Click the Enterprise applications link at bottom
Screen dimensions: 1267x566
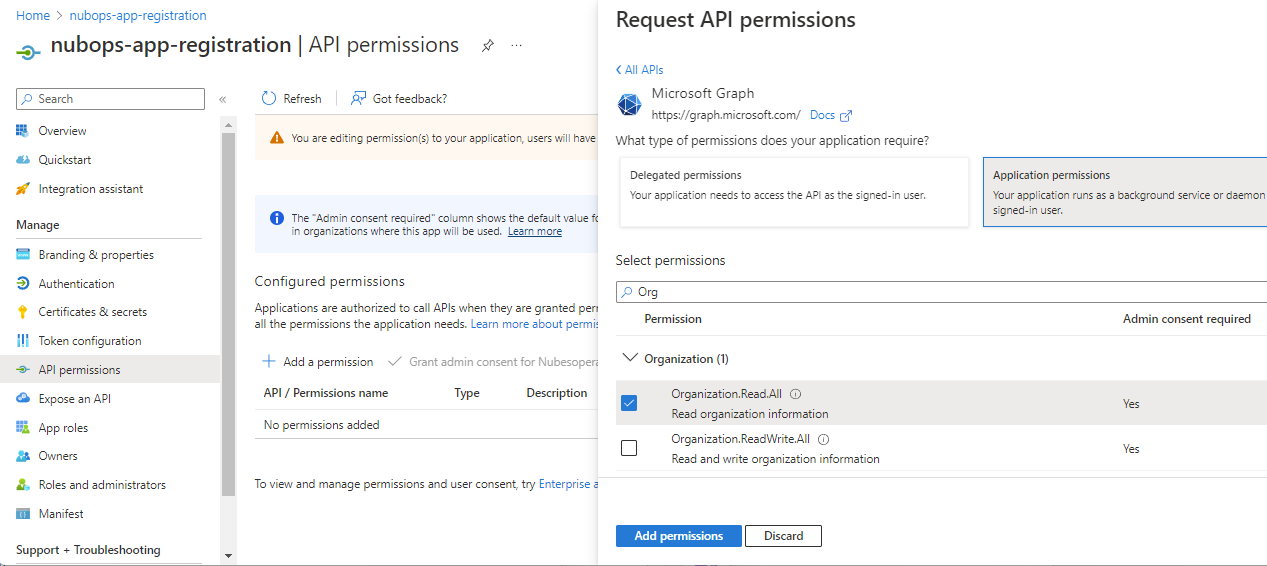click(568, 484)
